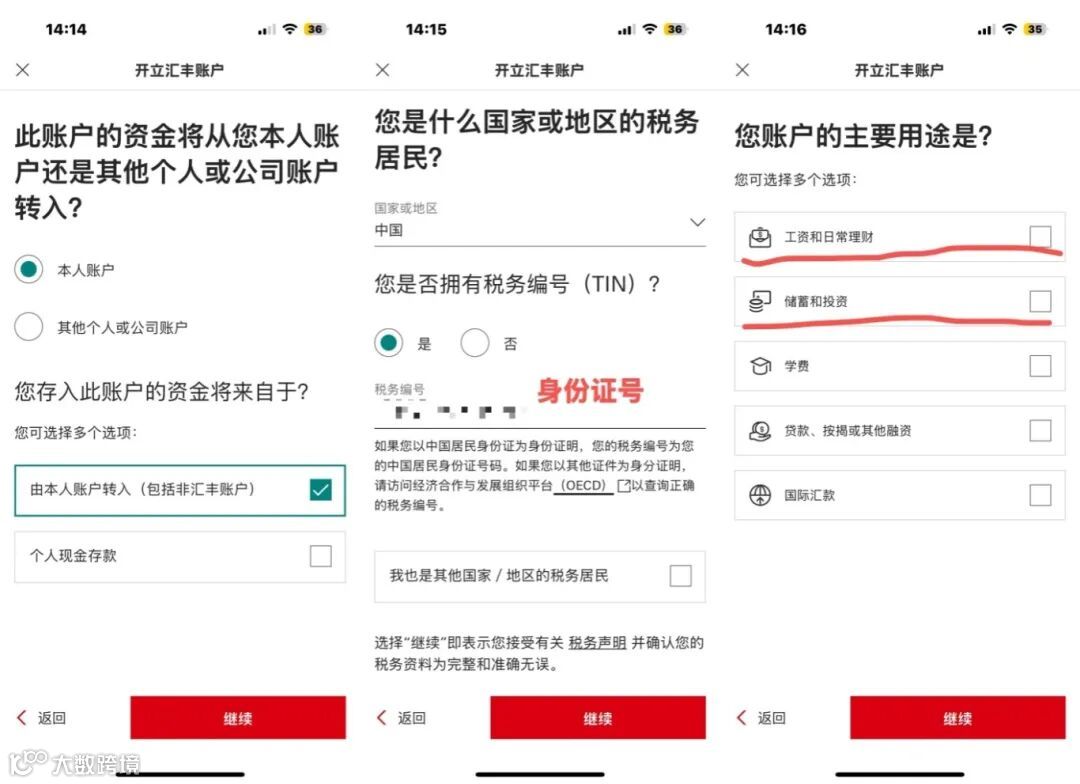Close the first screen showing time 14:14

click(x=23, y=70)
